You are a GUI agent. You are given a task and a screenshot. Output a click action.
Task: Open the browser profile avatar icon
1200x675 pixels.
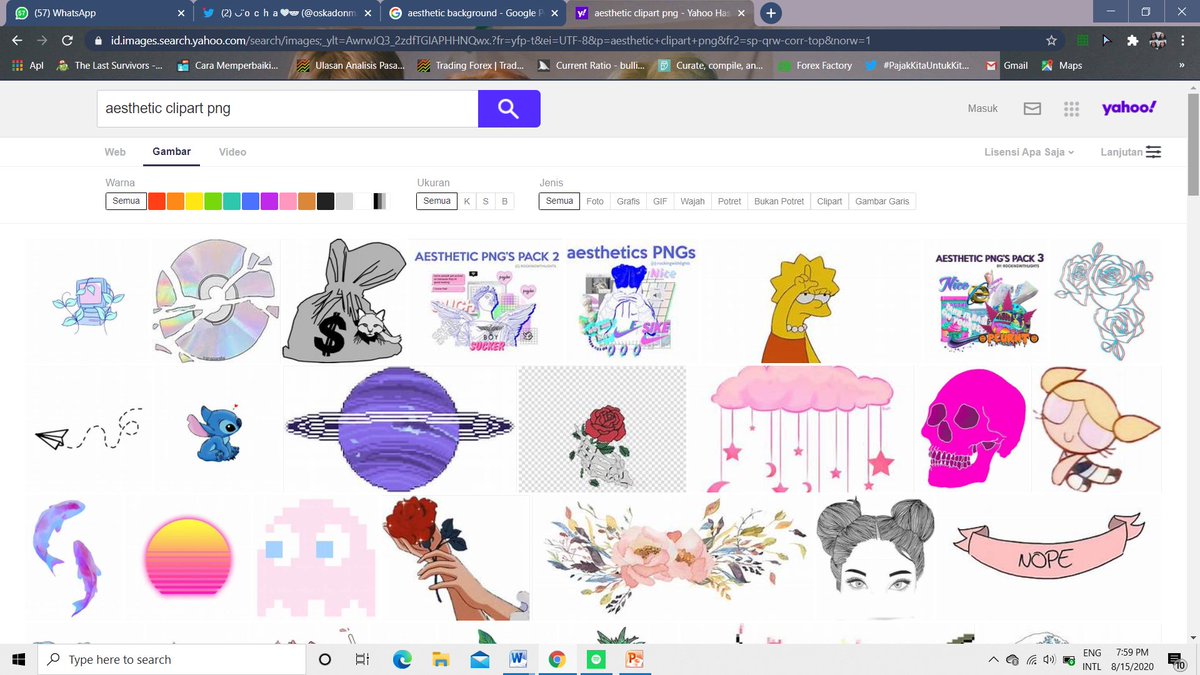click(x=1157, y=42)
